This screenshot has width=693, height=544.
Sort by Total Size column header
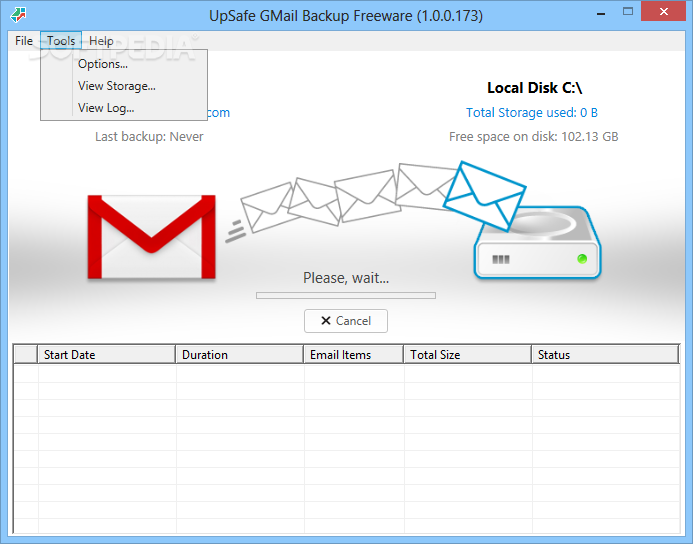(467, 355)
